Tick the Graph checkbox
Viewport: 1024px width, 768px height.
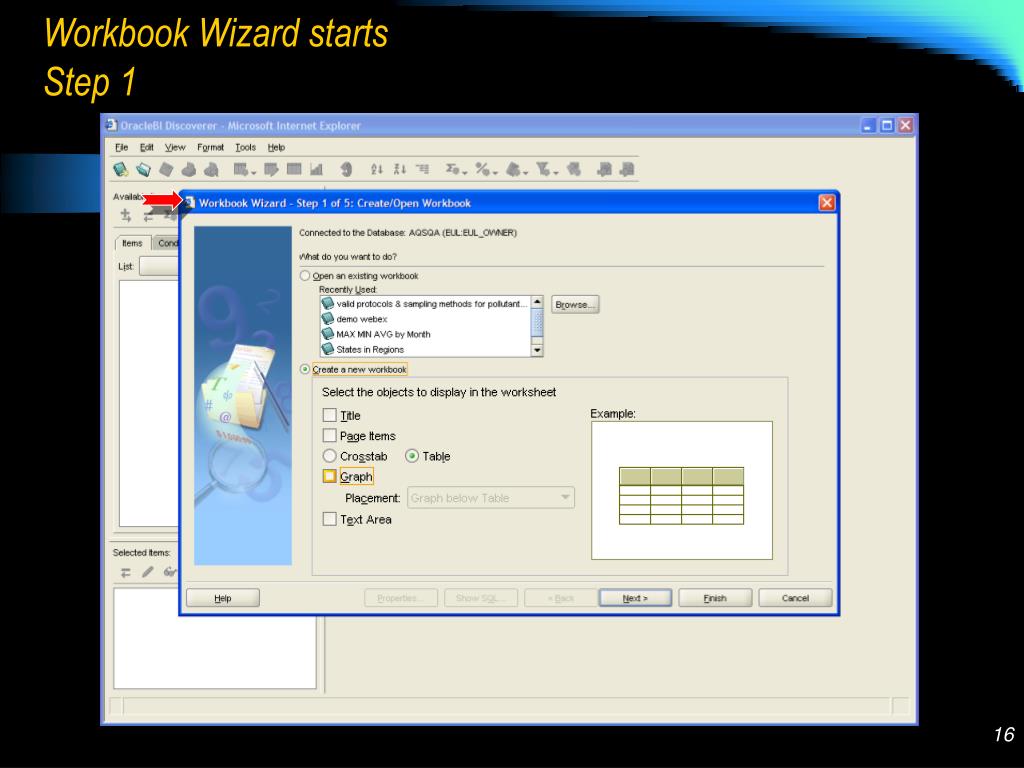330,476
